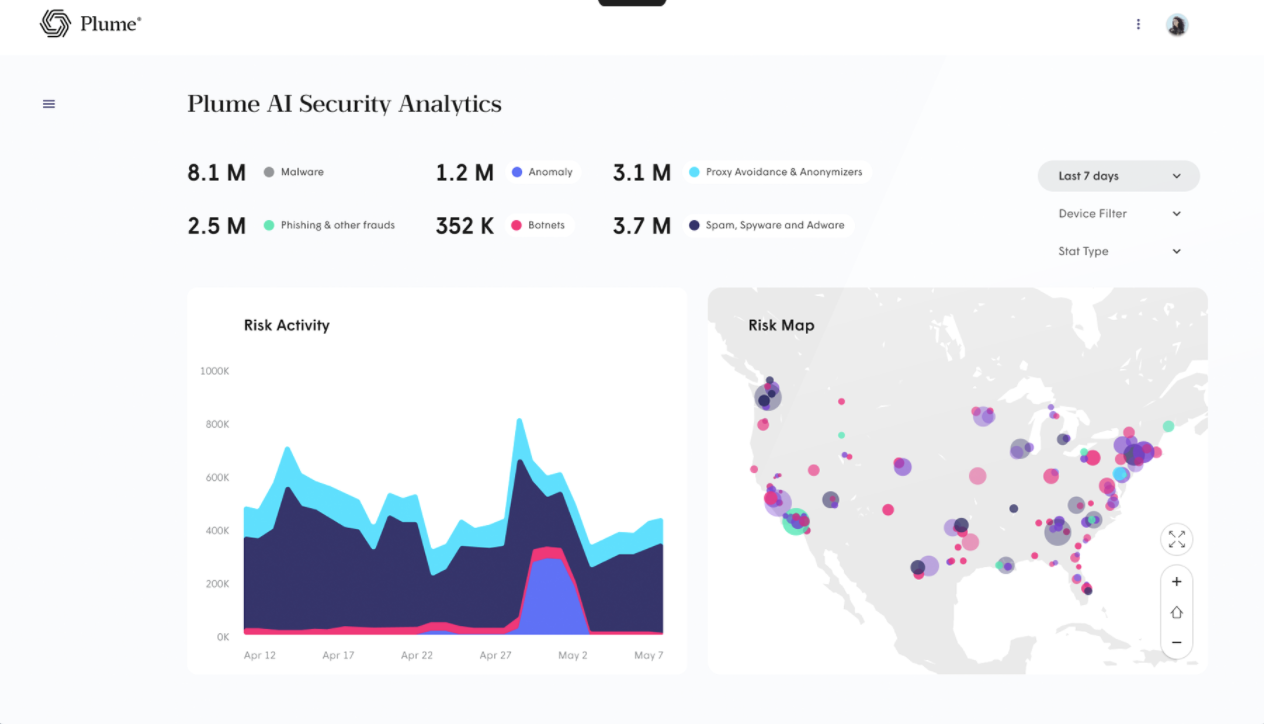Click the 3.1 M proxy count
This screenshot has width=1264, height=724.
click(642, 173)
